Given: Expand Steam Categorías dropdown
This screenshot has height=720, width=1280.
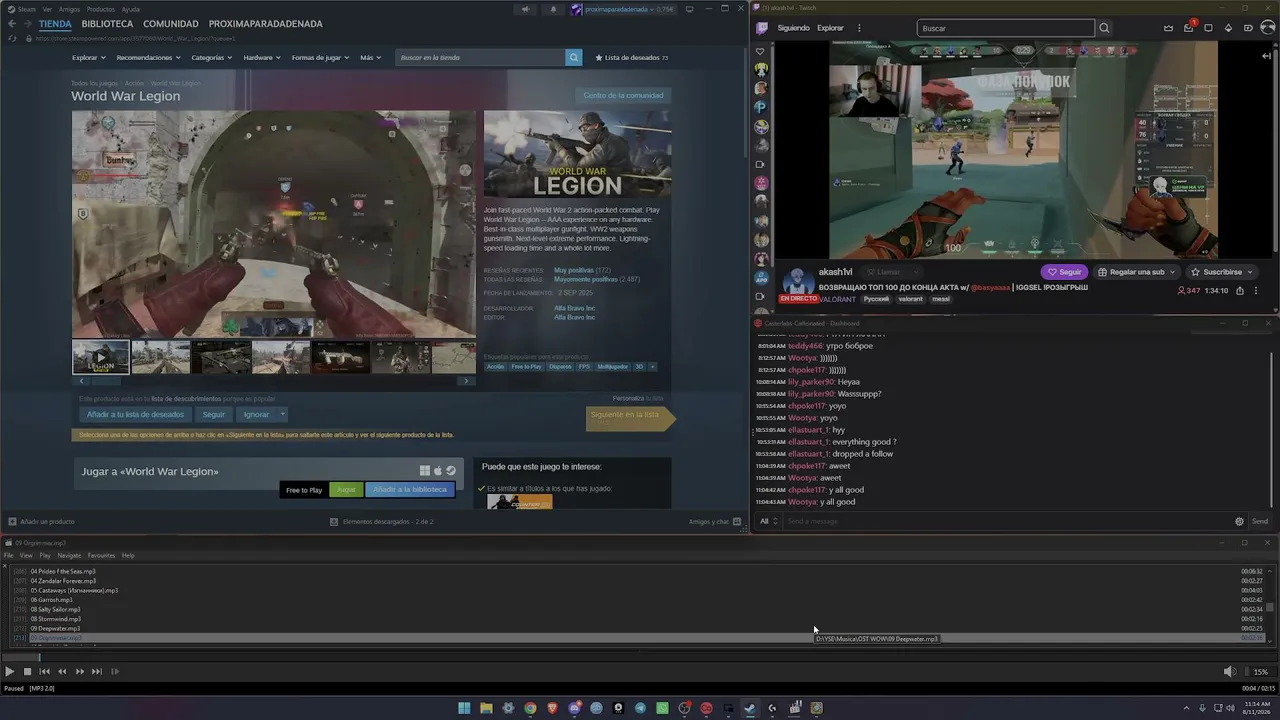Looking at the screenshot, I should tap(212, 58).
